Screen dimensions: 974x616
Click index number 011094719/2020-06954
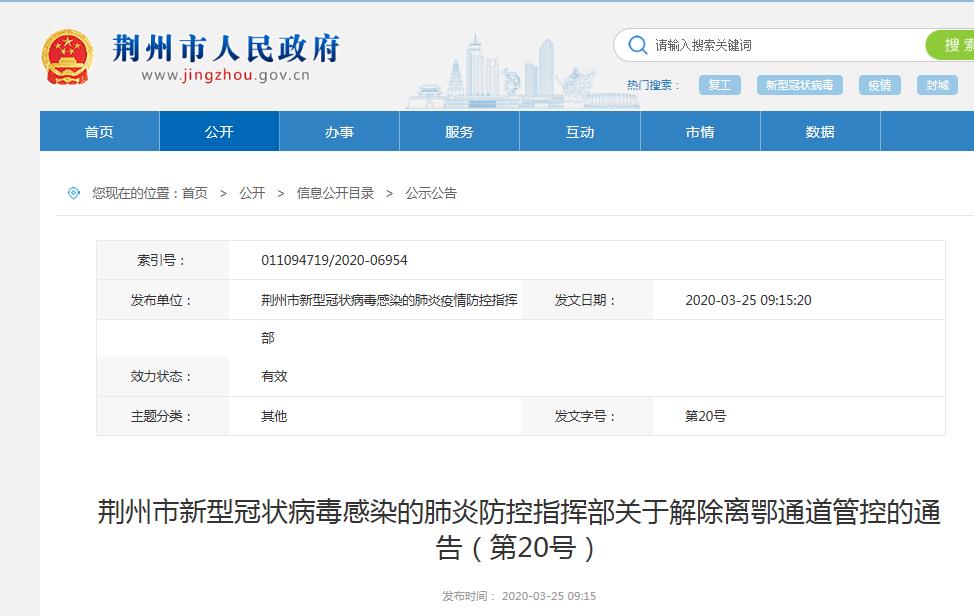click(x=334, y=260)
